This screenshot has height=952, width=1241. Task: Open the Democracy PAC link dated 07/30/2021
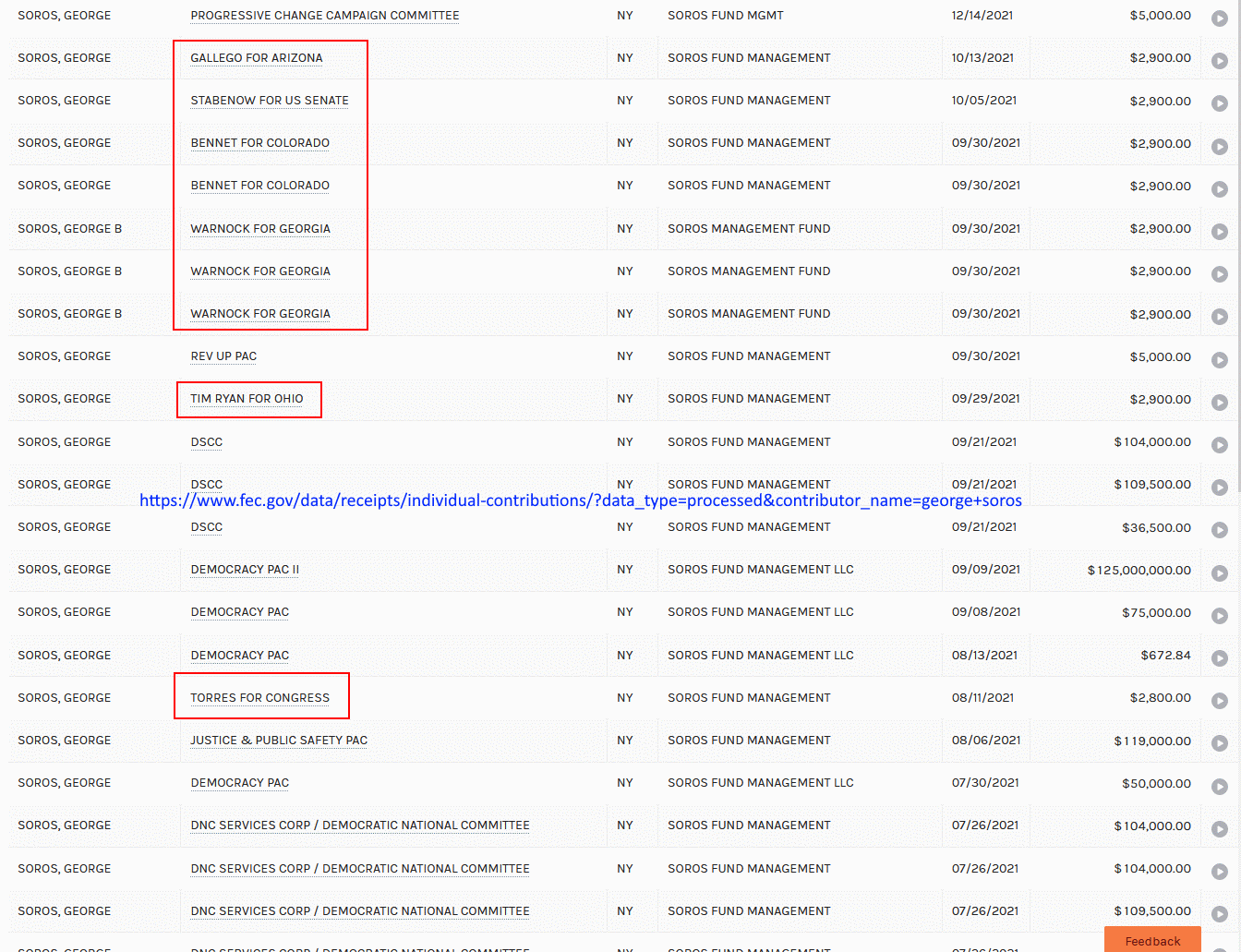[x=240, y=783]
